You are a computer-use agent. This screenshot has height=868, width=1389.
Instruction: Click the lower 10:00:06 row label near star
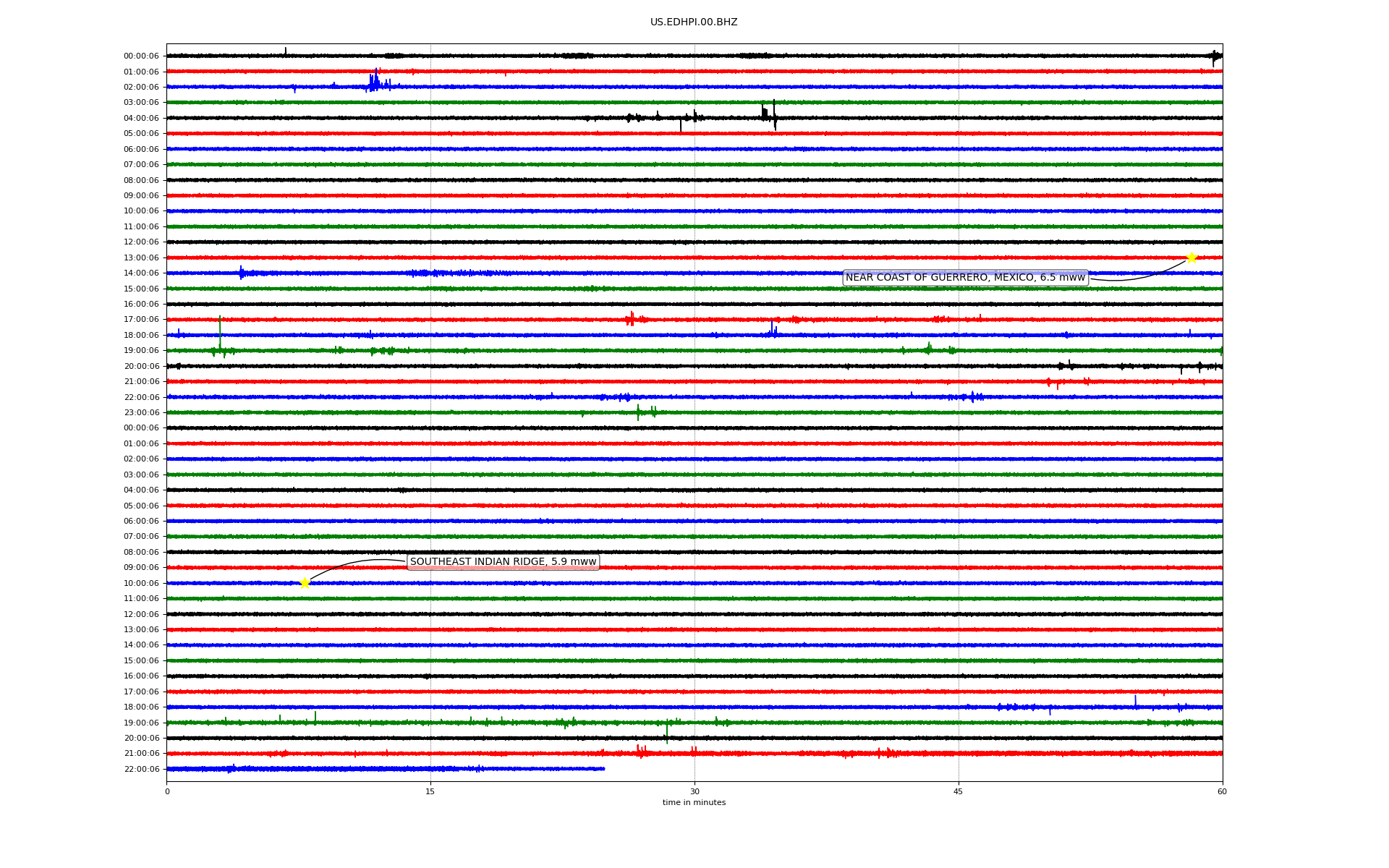click(x=141, y=584)
